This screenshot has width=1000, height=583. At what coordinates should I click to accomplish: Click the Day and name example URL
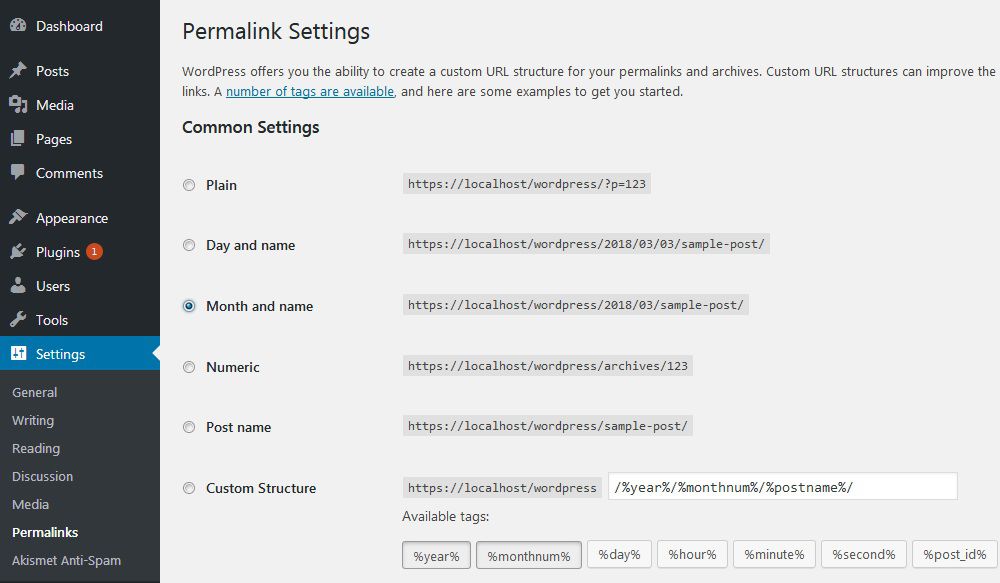click(x=586, y=244)
